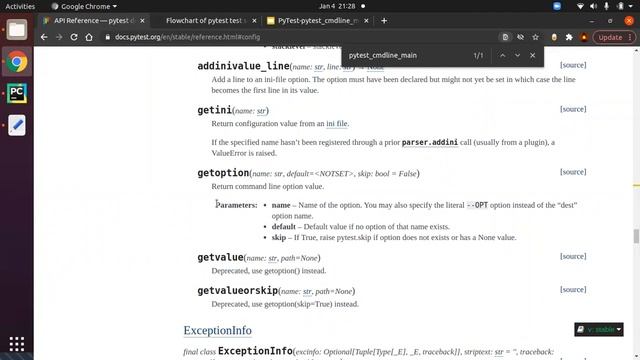Close the API Reference tab
The image size is (640, 360).
pos(142,21)
